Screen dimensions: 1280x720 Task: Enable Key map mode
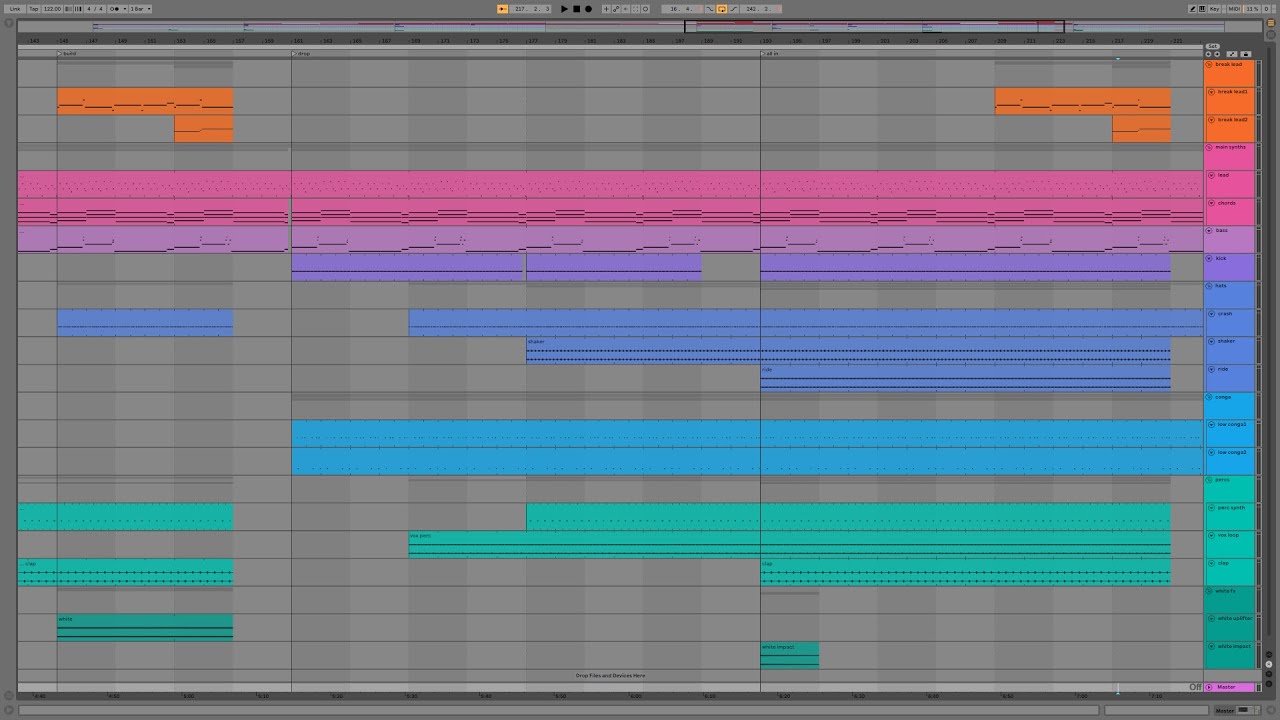1215,9
